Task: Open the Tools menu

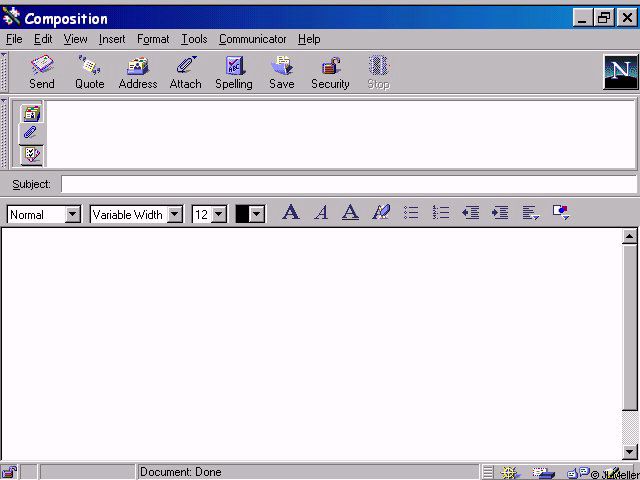Action: 194,39
